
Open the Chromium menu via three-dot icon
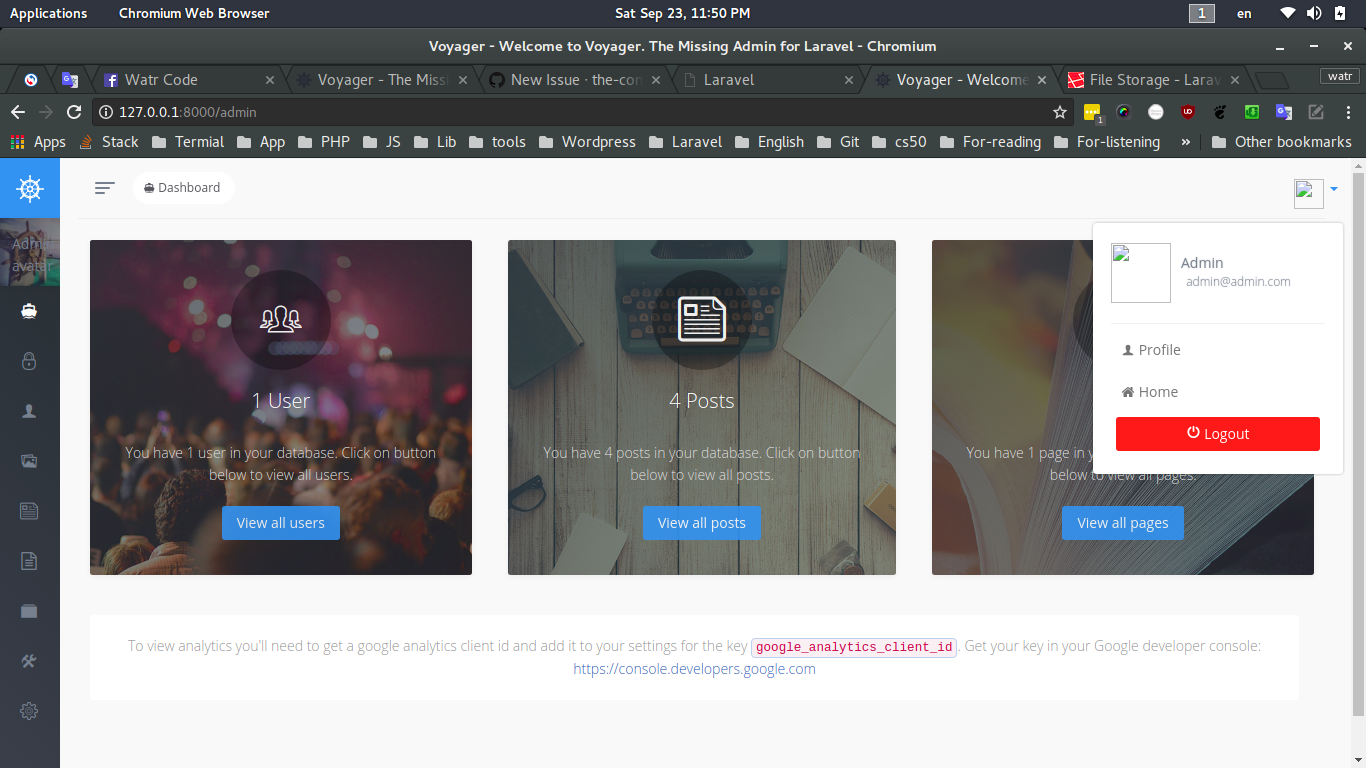pyautogui.click(x=1348, y=113)
